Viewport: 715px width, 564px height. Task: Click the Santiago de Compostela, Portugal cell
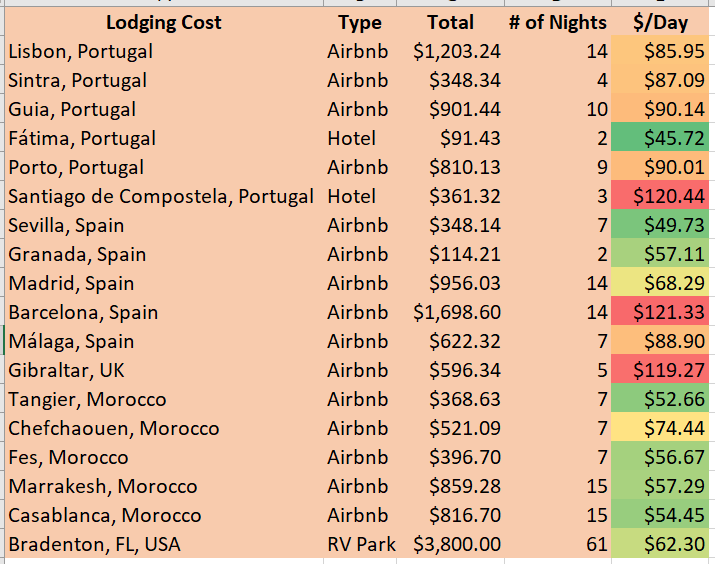(x=161, y=196)
